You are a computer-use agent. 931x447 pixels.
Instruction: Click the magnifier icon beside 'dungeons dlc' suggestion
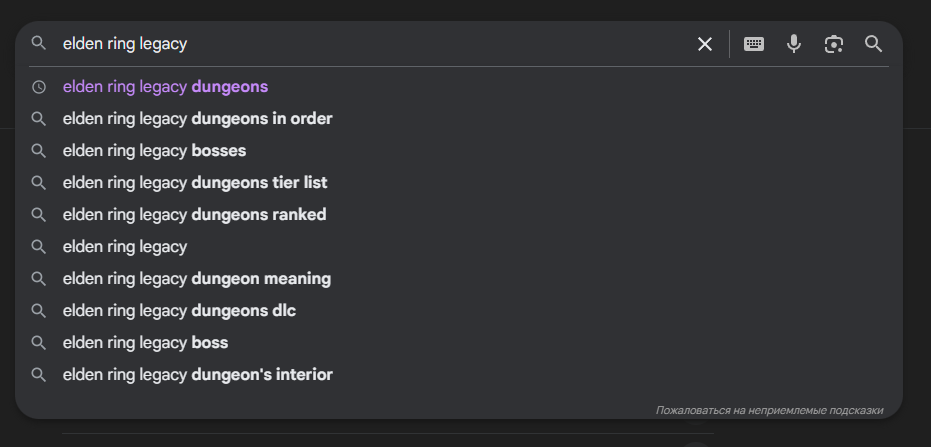point(39,310)
